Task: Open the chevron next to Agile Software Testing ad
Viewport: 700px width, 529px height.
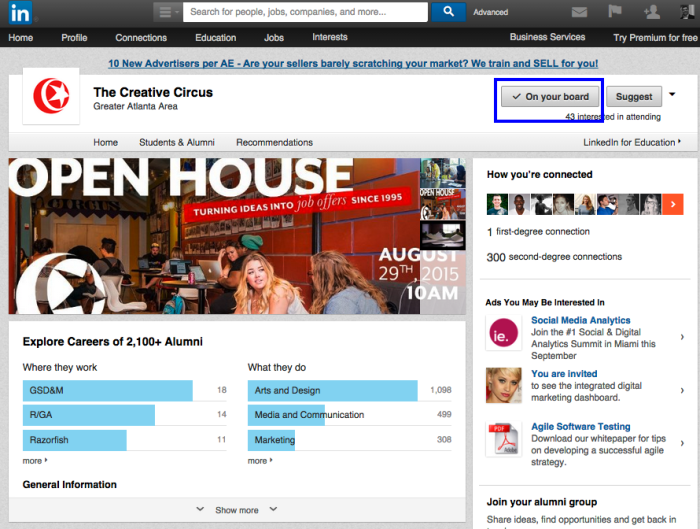Action: coord(682,443)
